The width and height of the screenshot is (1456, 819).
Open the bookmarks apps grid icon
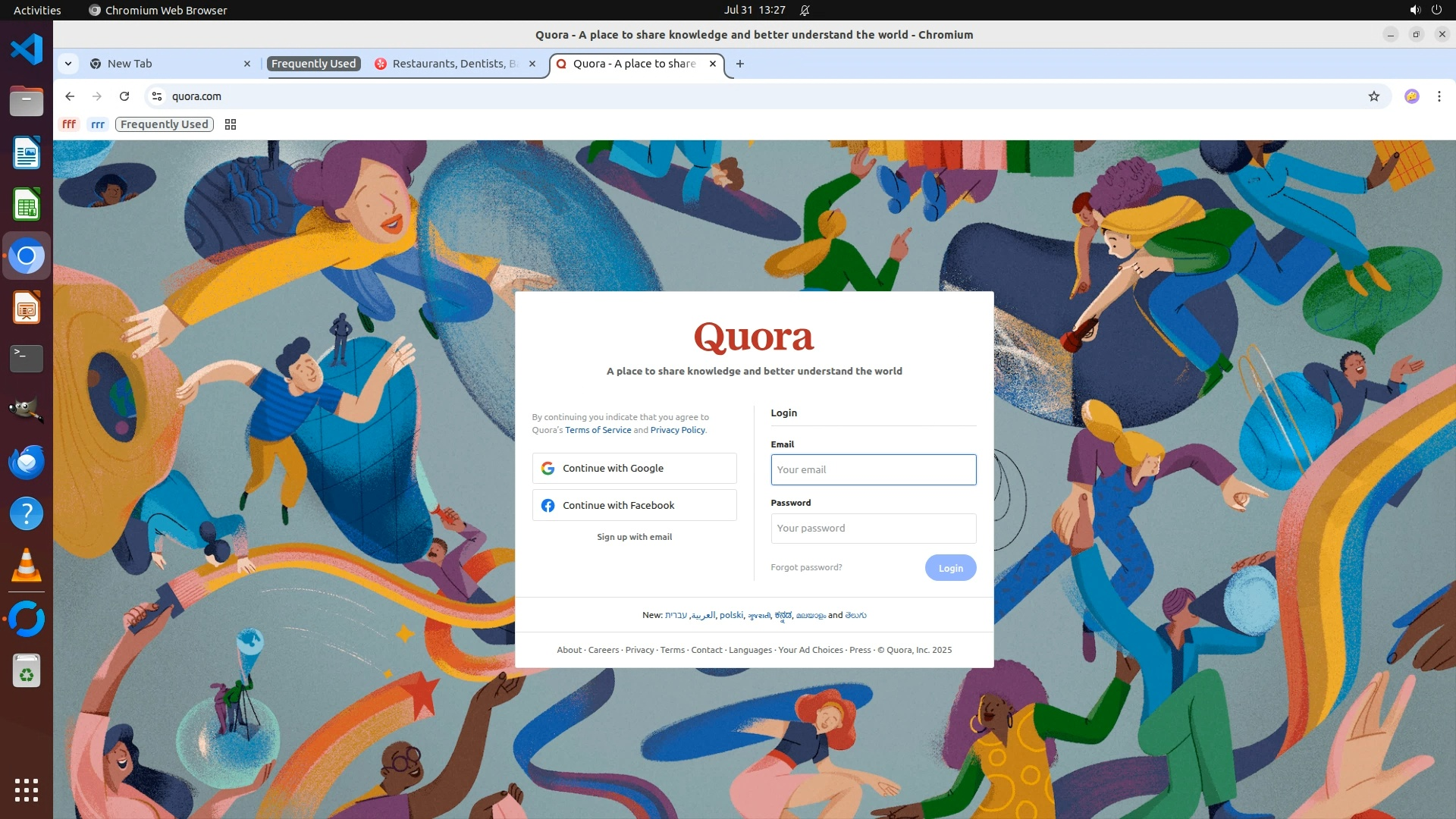(231, 124)
